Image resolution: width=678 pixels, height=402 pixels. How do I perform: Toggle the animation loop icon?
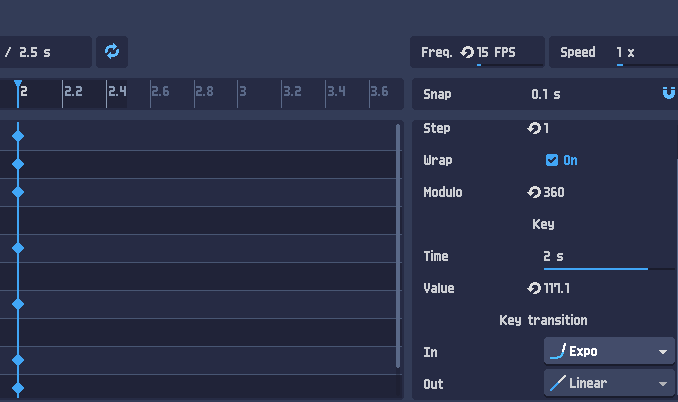pyautogui.click(x=112, y=51)
